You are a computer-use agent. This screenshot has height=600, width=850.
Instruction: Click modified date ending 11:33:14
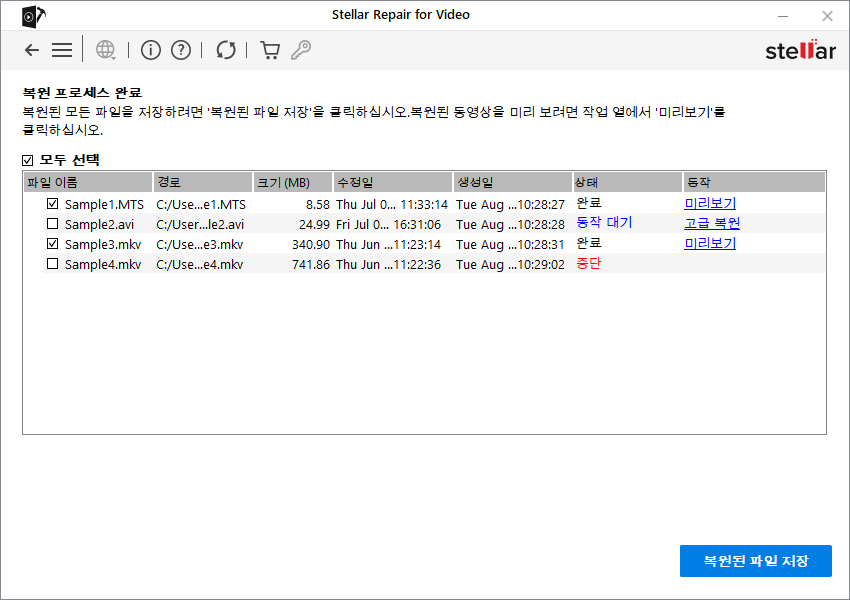pos(392,204)
